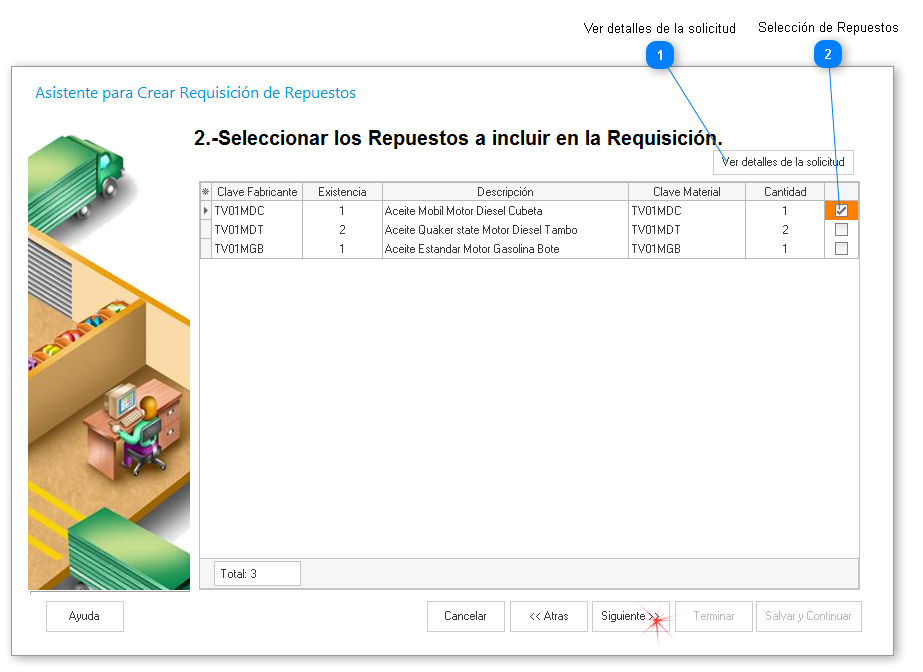Sort by Existencia column header
Screen dimensions: 923x672
click(342, 192)
